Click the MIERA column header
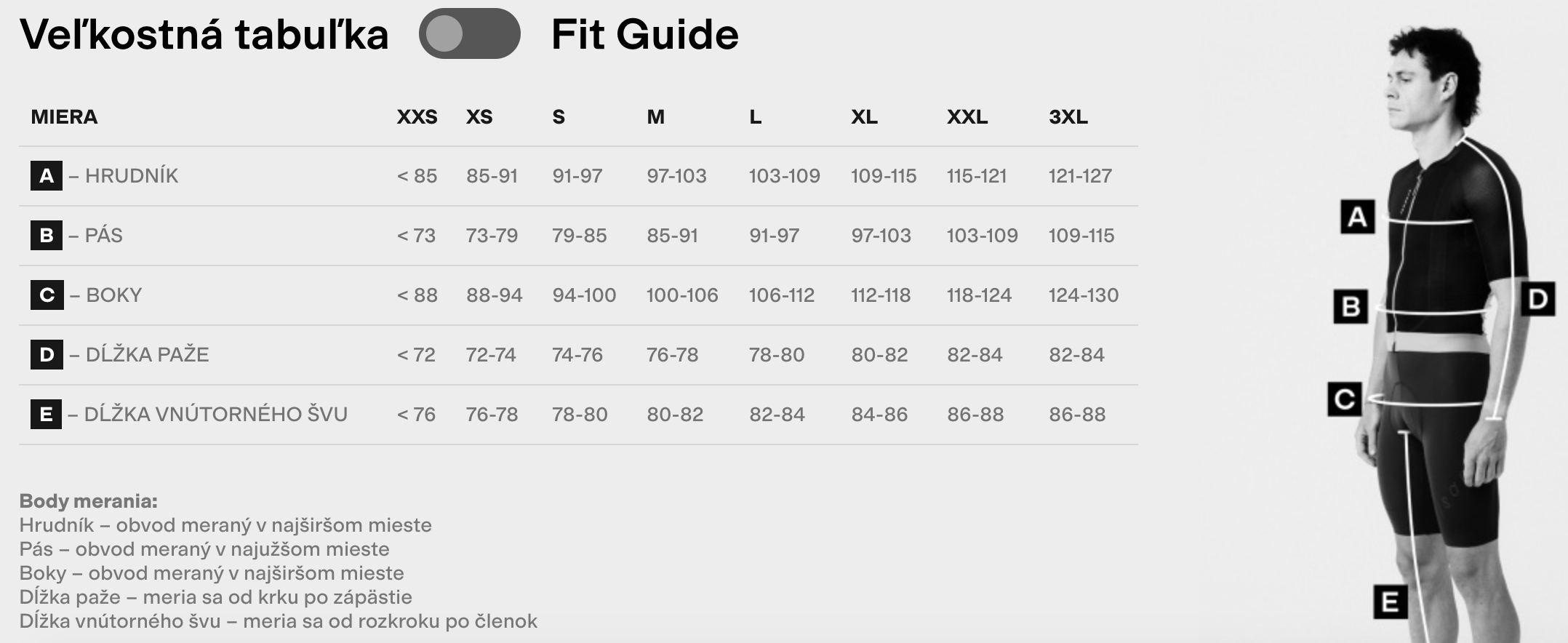This screenshot has width=1568, height=643. tap(64, 116)
